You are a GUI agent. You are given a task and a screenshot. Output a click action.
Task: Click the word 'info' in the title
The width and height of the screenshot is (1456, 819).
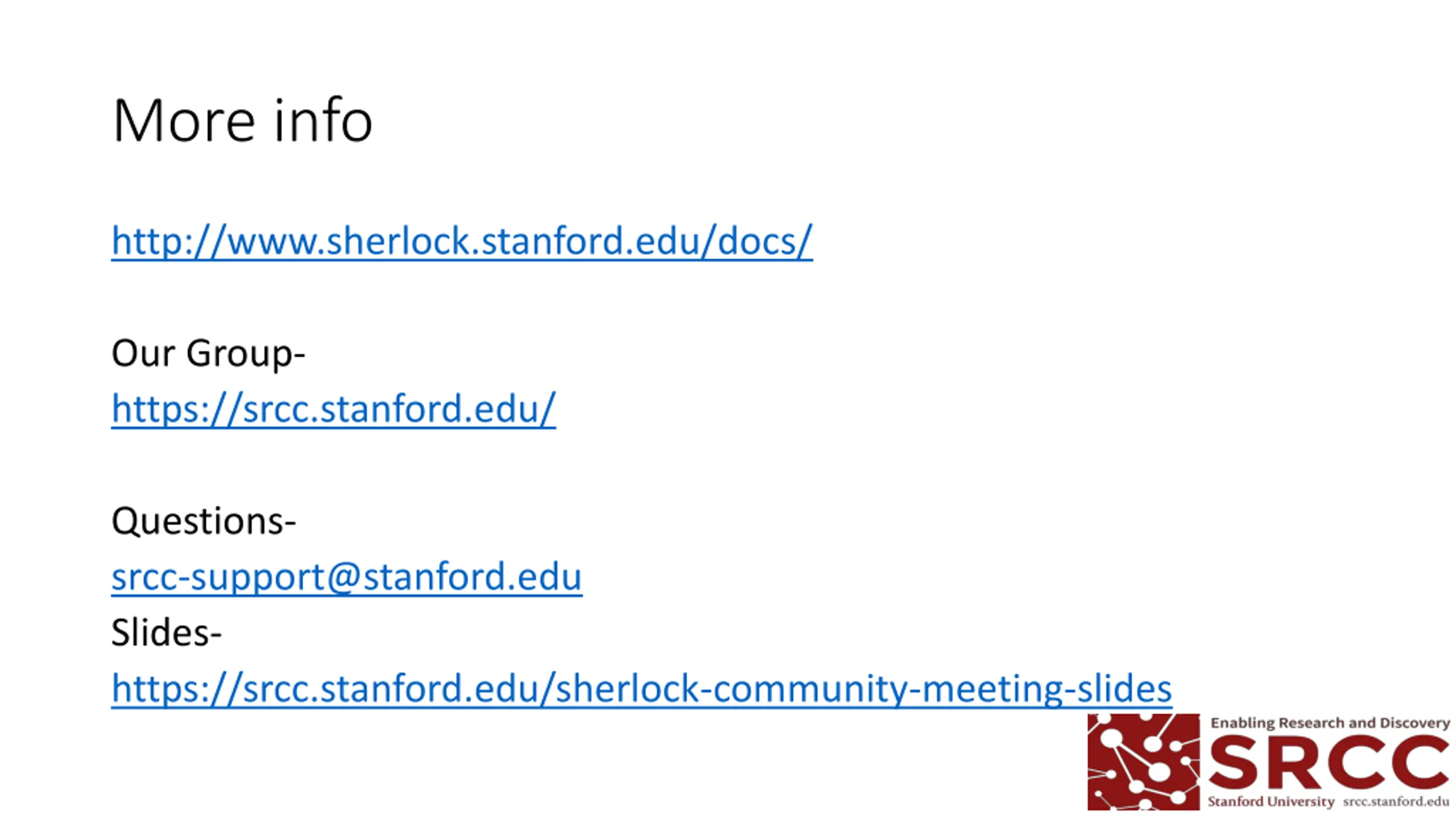click(x=323, y=121)
